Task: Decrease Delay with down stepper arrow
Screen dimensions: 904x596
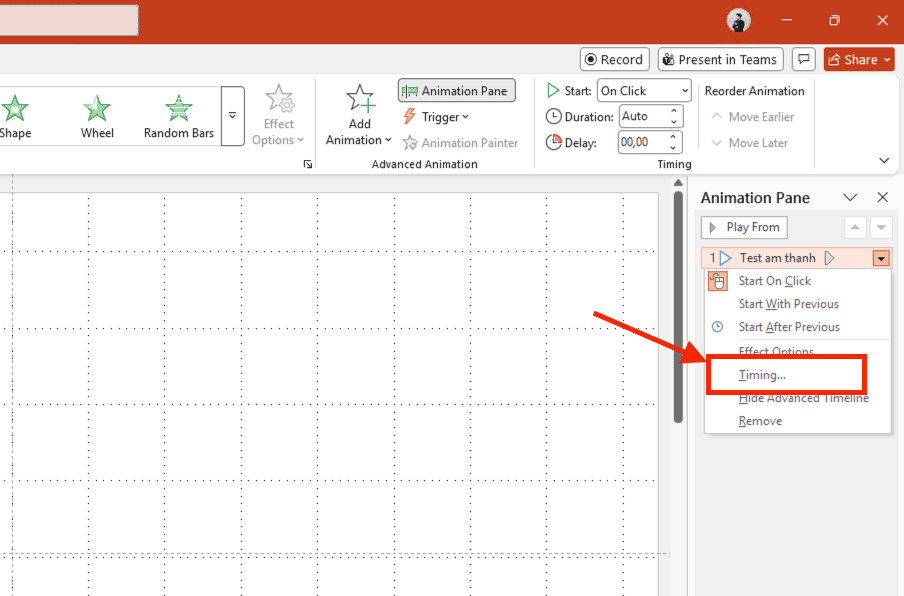Action: pyautogui.click(x=673, y=148)
